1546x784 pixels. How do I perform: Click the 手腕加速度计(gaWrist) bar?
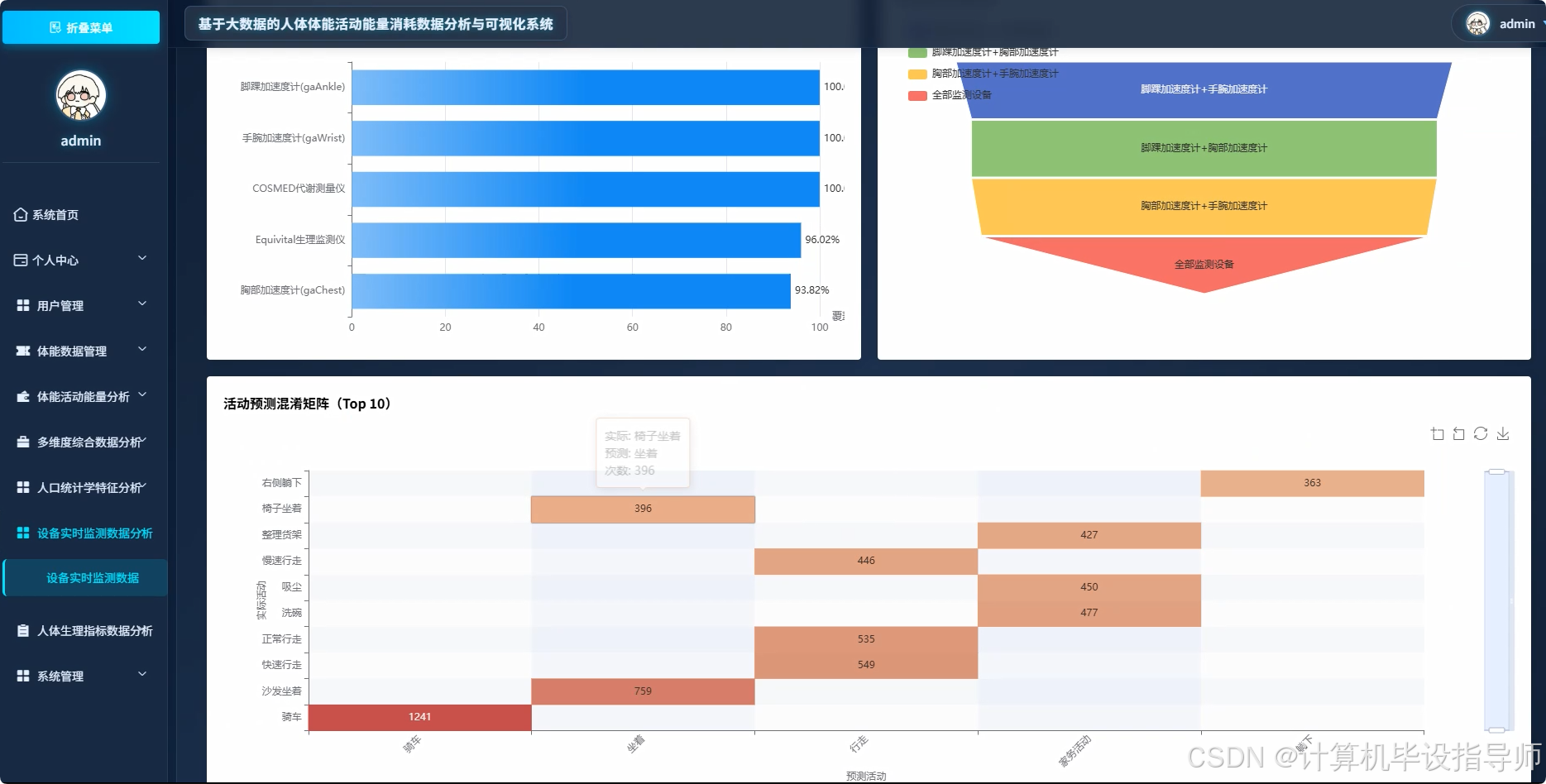[x=586, y=138]
